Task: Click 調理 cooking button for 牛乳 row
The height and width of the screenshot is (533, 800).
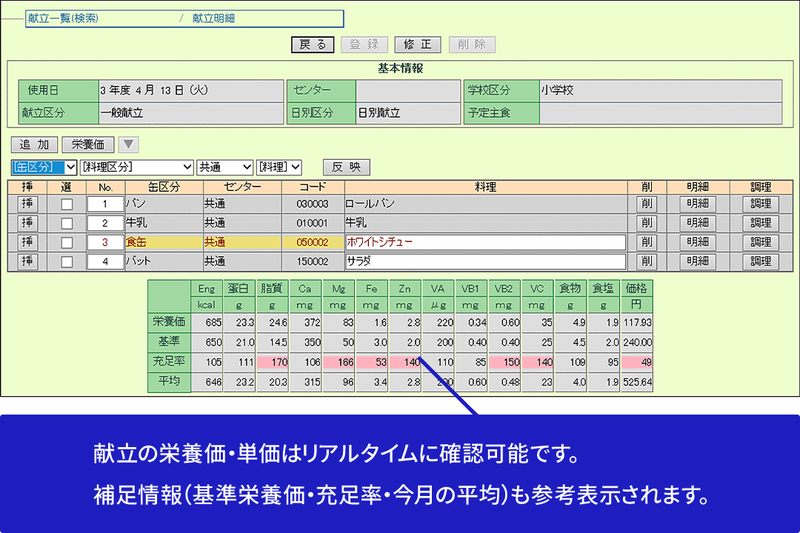Action: pos(761,223)
